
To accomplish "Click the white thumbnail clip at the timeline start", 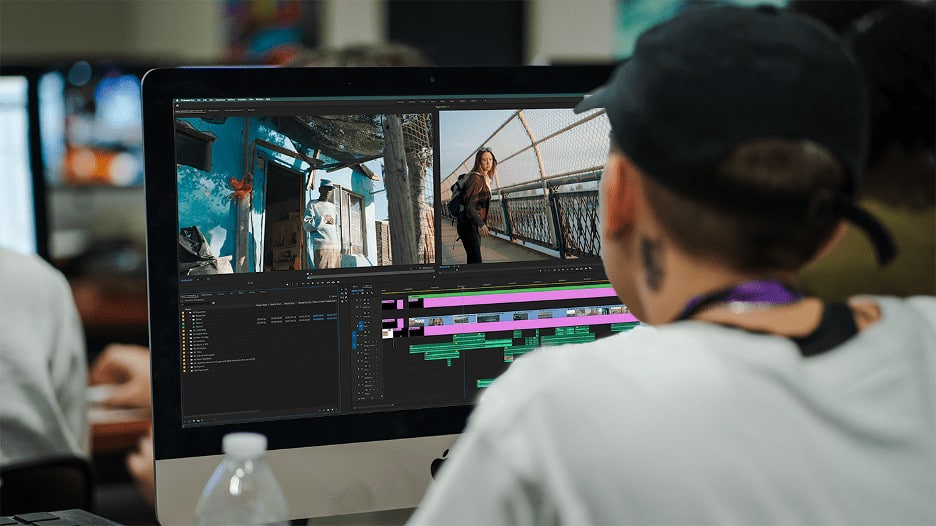I will pos(387,333).
